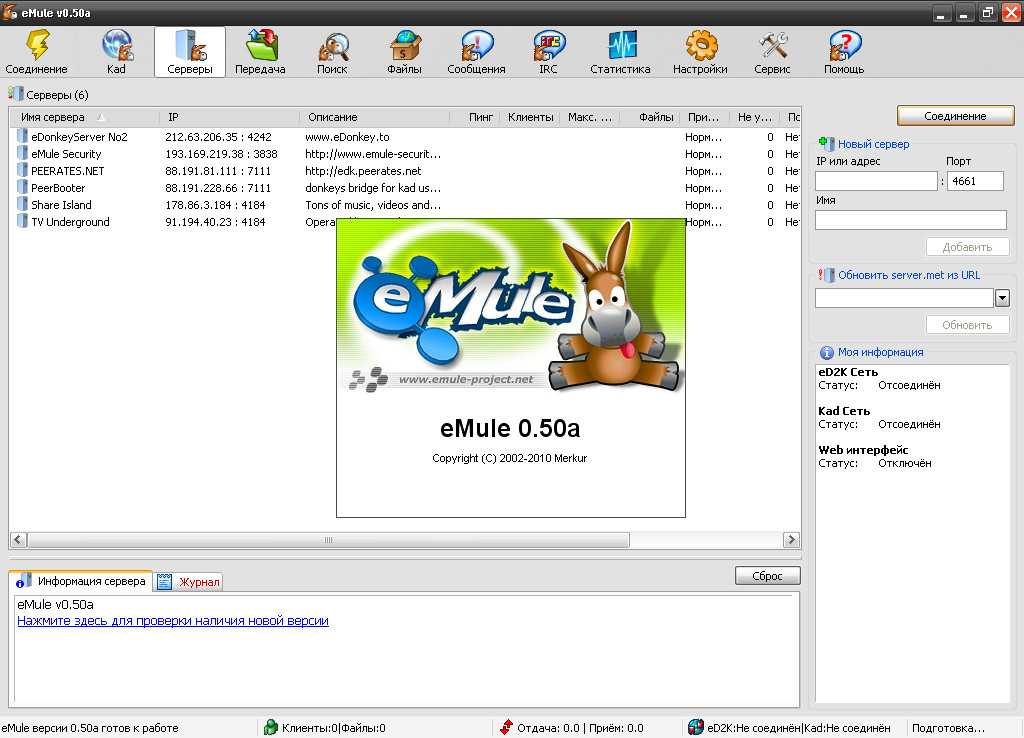Click the status bar clients icon
Viewport: 1024px width, 738px height.
(x=271, y=727)
